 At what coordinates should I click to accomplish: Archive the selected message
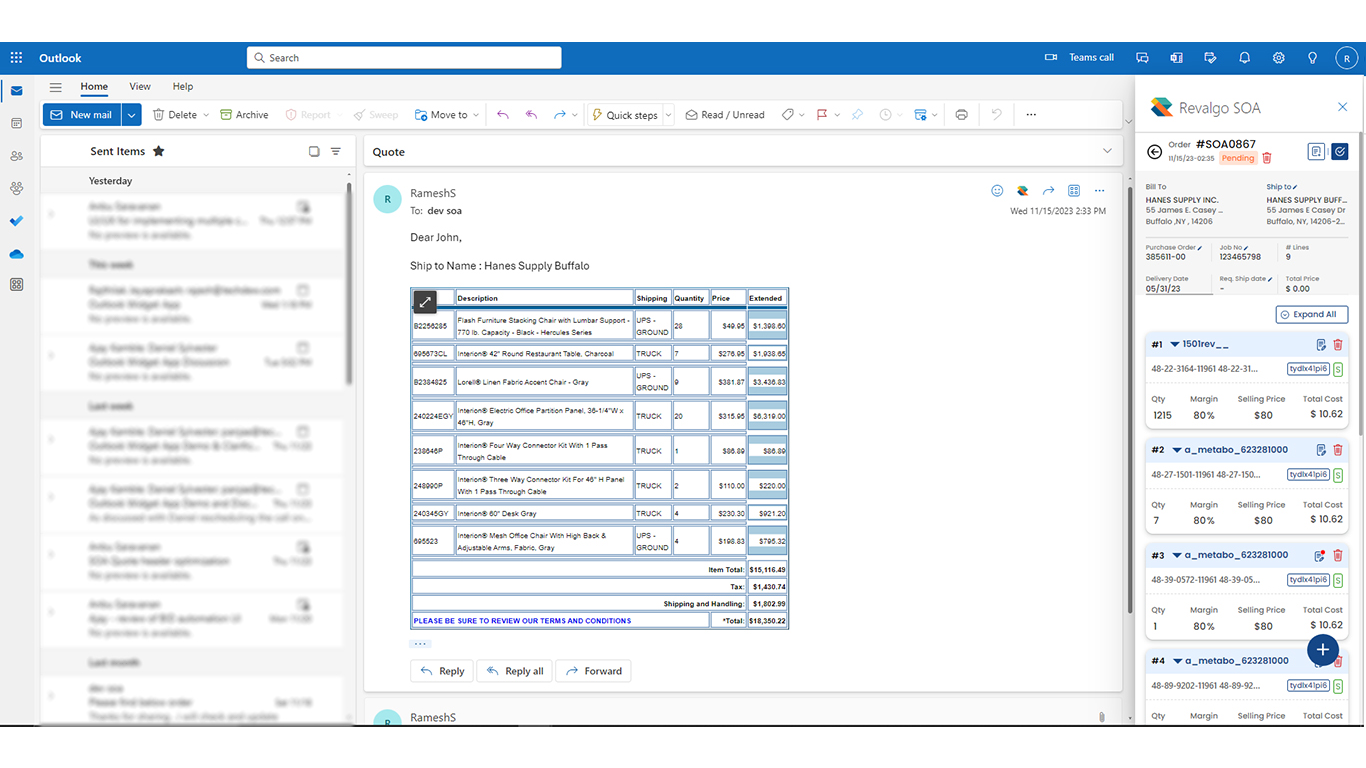[x=244, y=115]
